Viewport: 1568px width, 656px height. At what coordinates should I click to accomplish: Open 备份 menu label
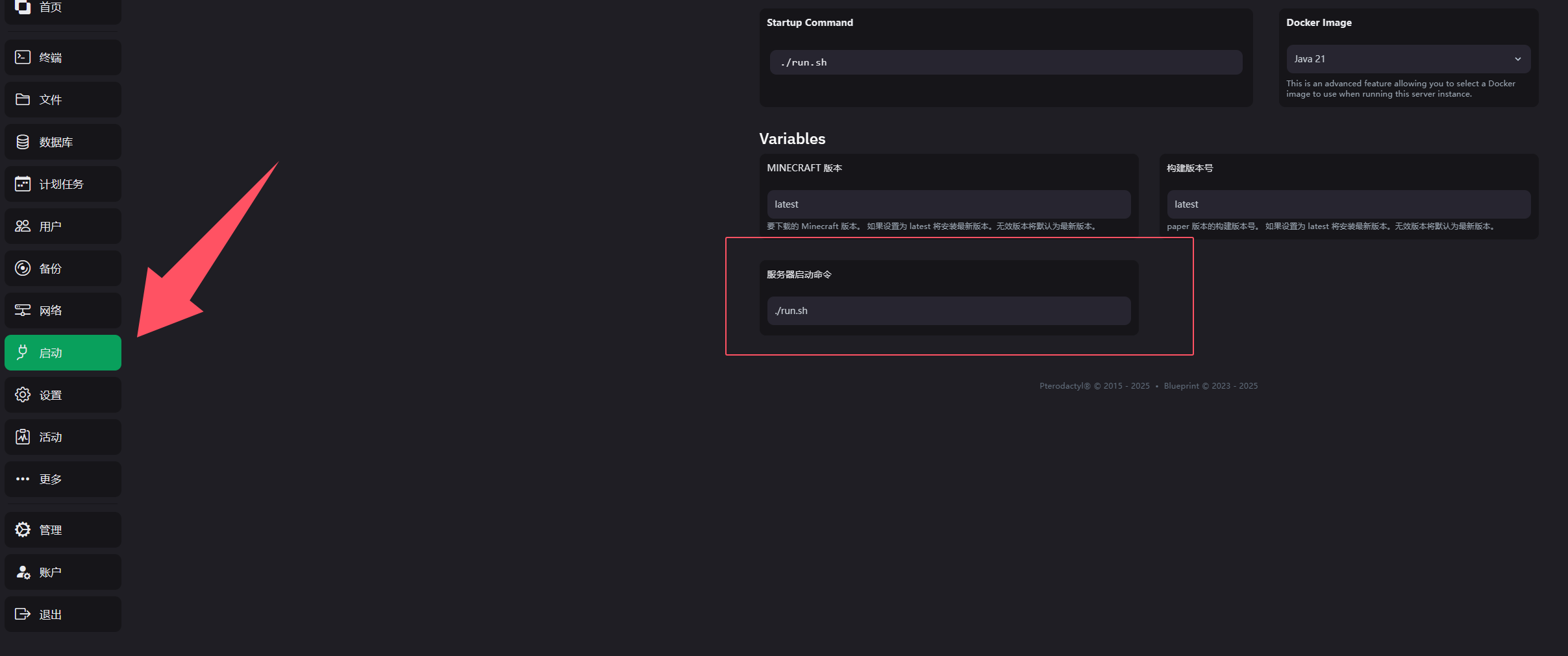[51, 269]
